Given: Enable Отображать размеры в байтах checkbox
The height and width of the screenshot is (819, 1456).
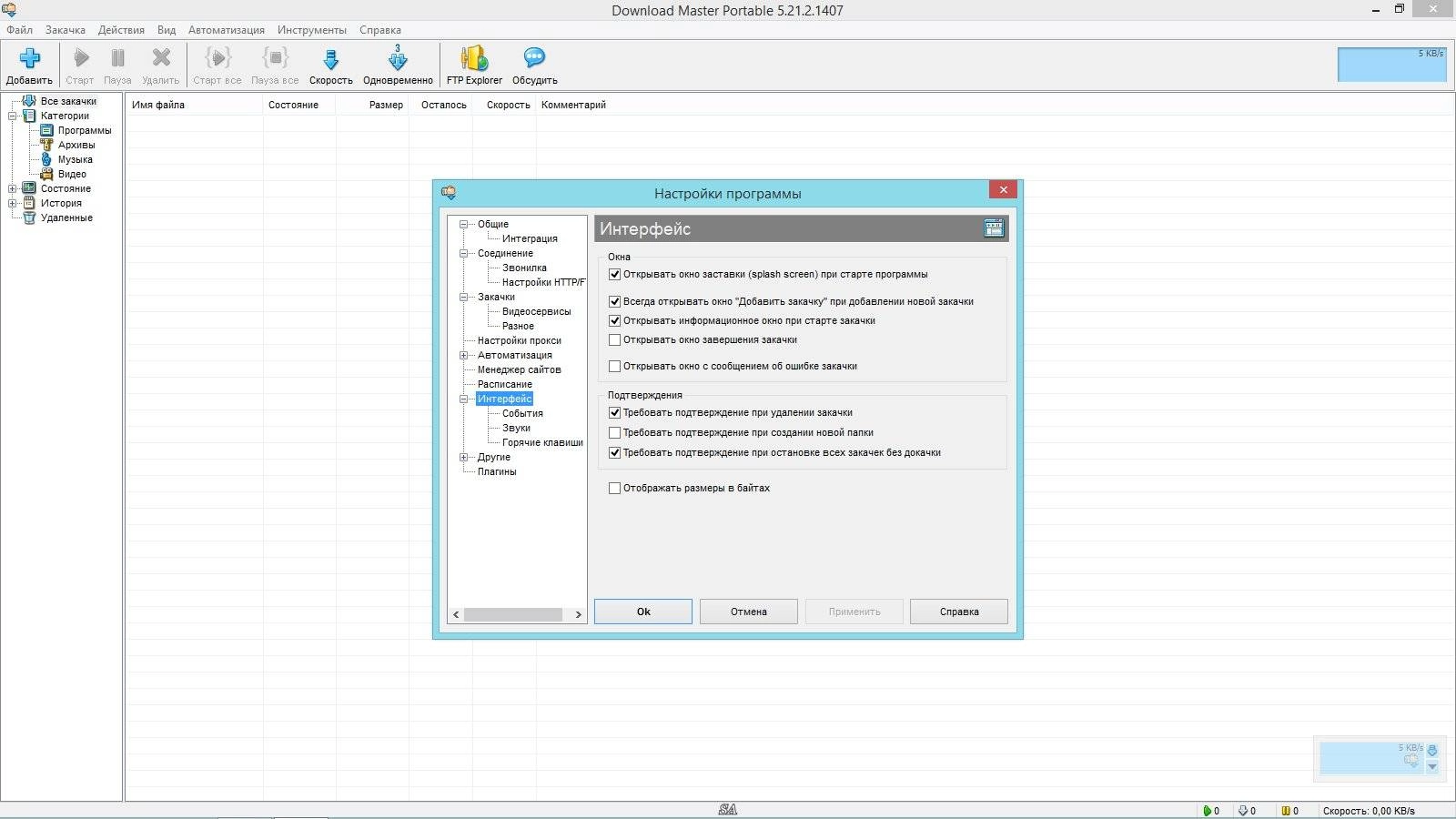Looking at the screenshot, I should [614, 488].
